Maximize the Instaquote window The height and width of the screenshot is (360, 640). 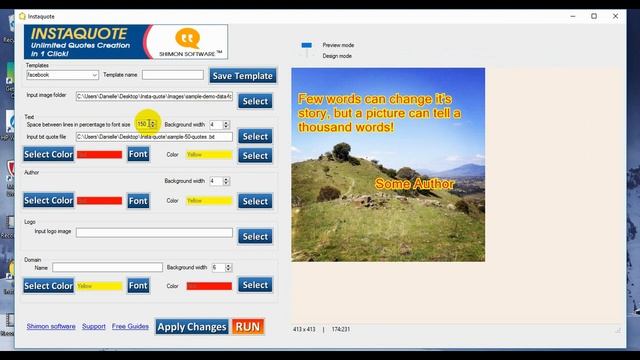point(594,16)
